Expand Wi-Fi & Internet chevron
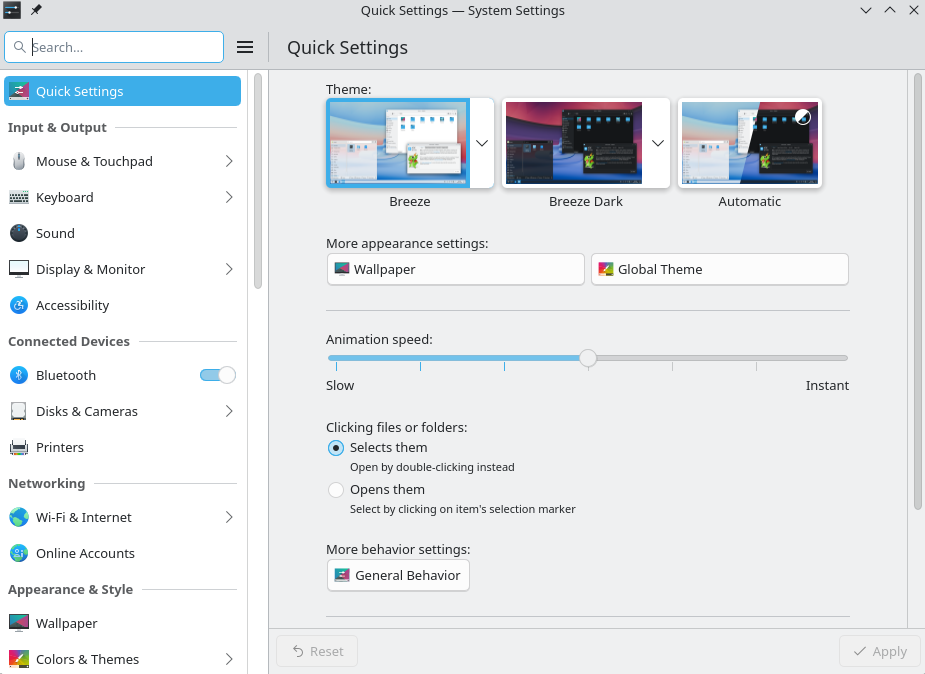Image resolution: width=925 pixels, height=674 pixels. click(229, 517)
